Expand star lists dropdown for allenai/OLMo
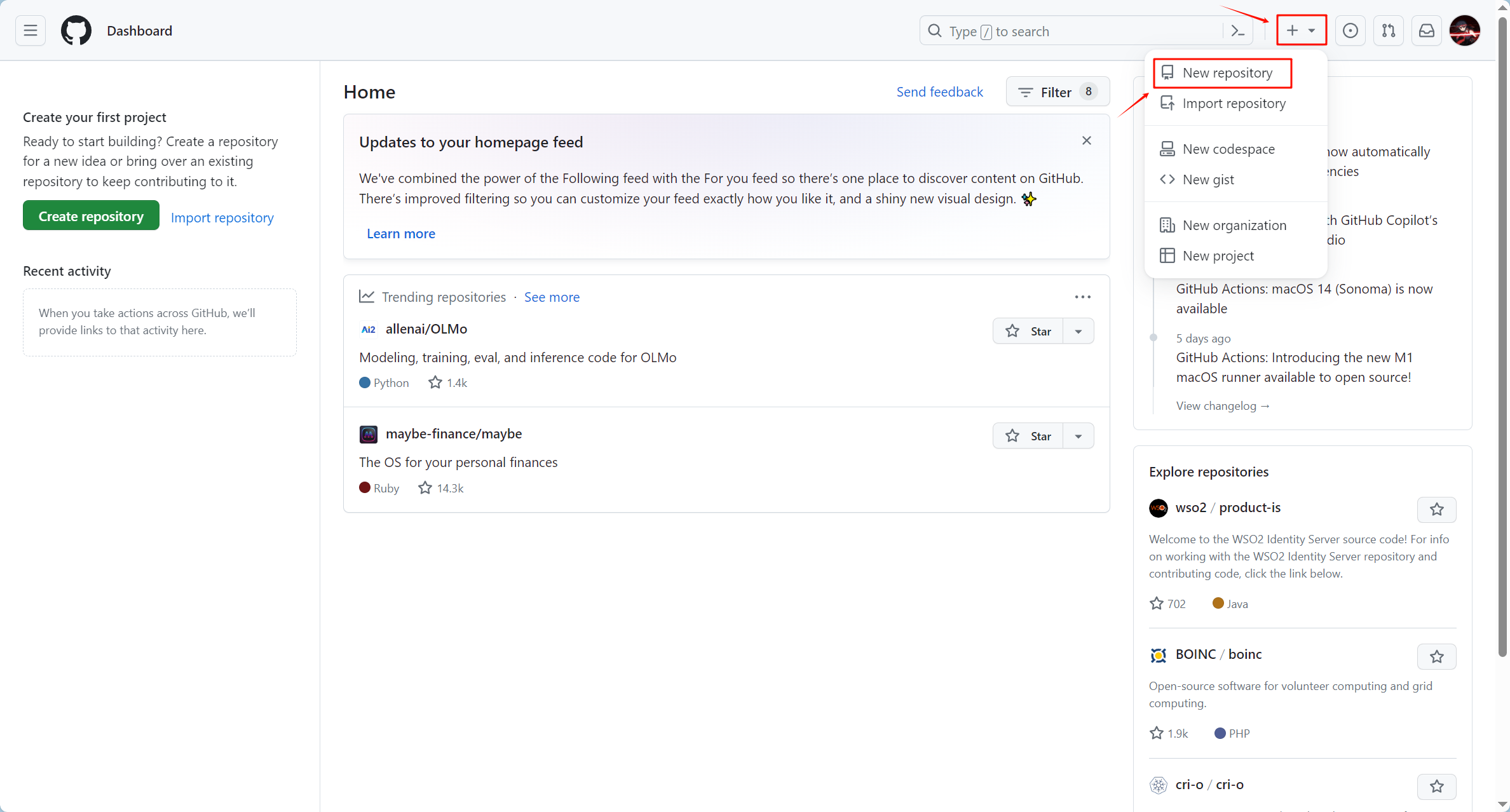 [x=1078, y=331]
